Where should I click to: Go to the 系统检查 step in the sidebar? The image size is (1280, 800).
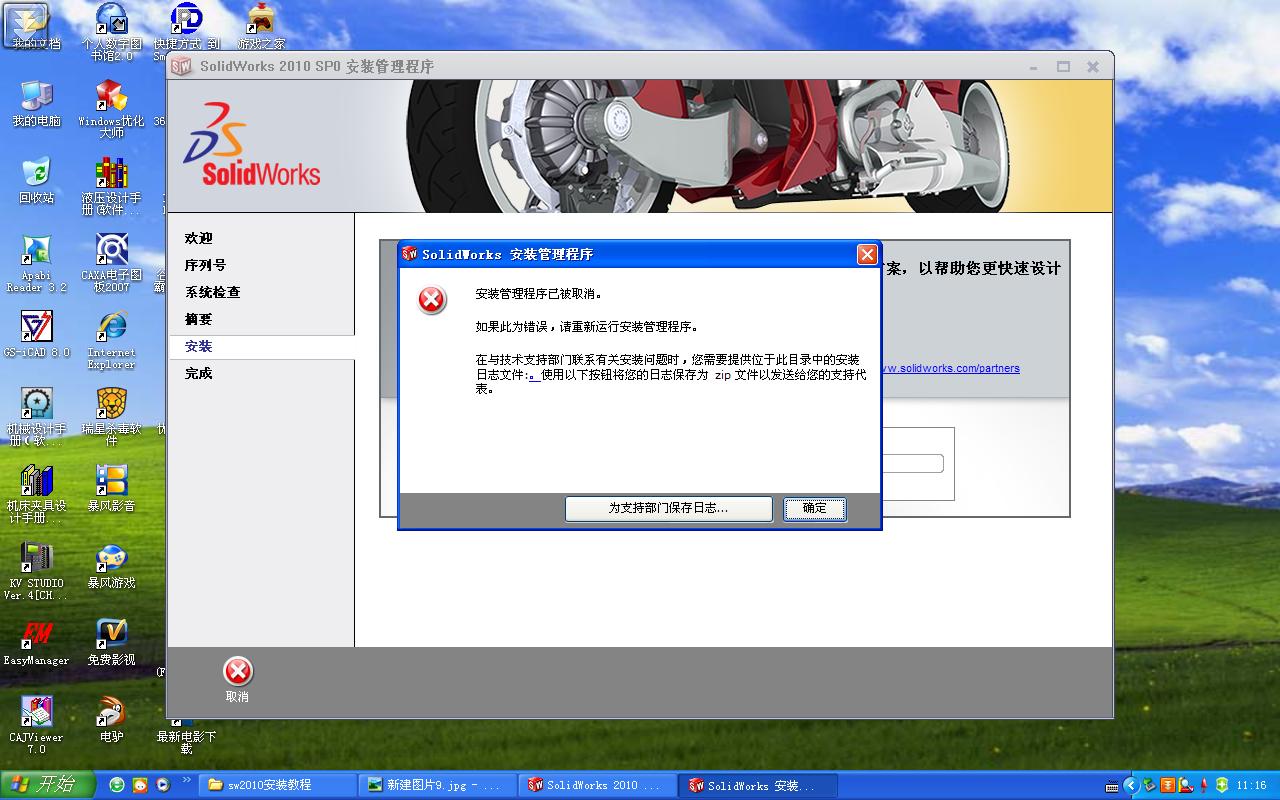[212, 292]
